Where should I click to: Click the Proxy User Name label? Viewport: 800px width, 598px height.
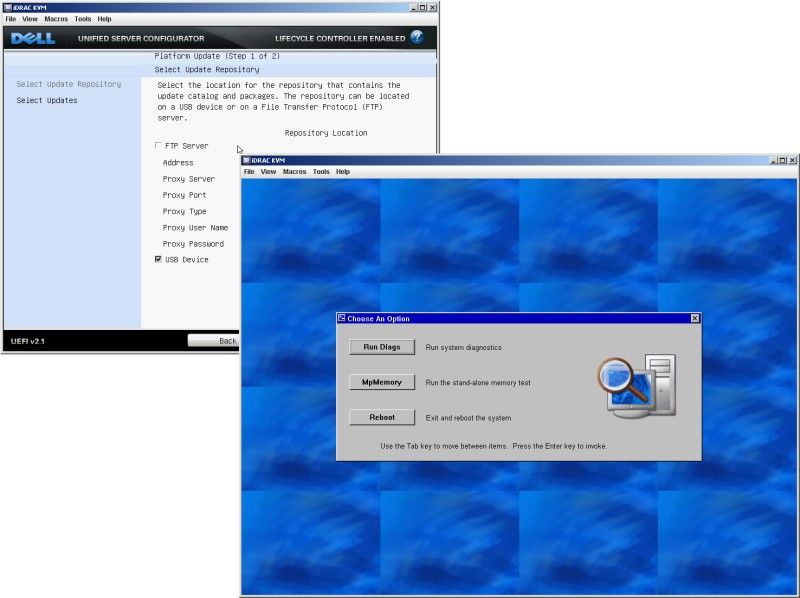pyautogui.click(x=195, y=228)
